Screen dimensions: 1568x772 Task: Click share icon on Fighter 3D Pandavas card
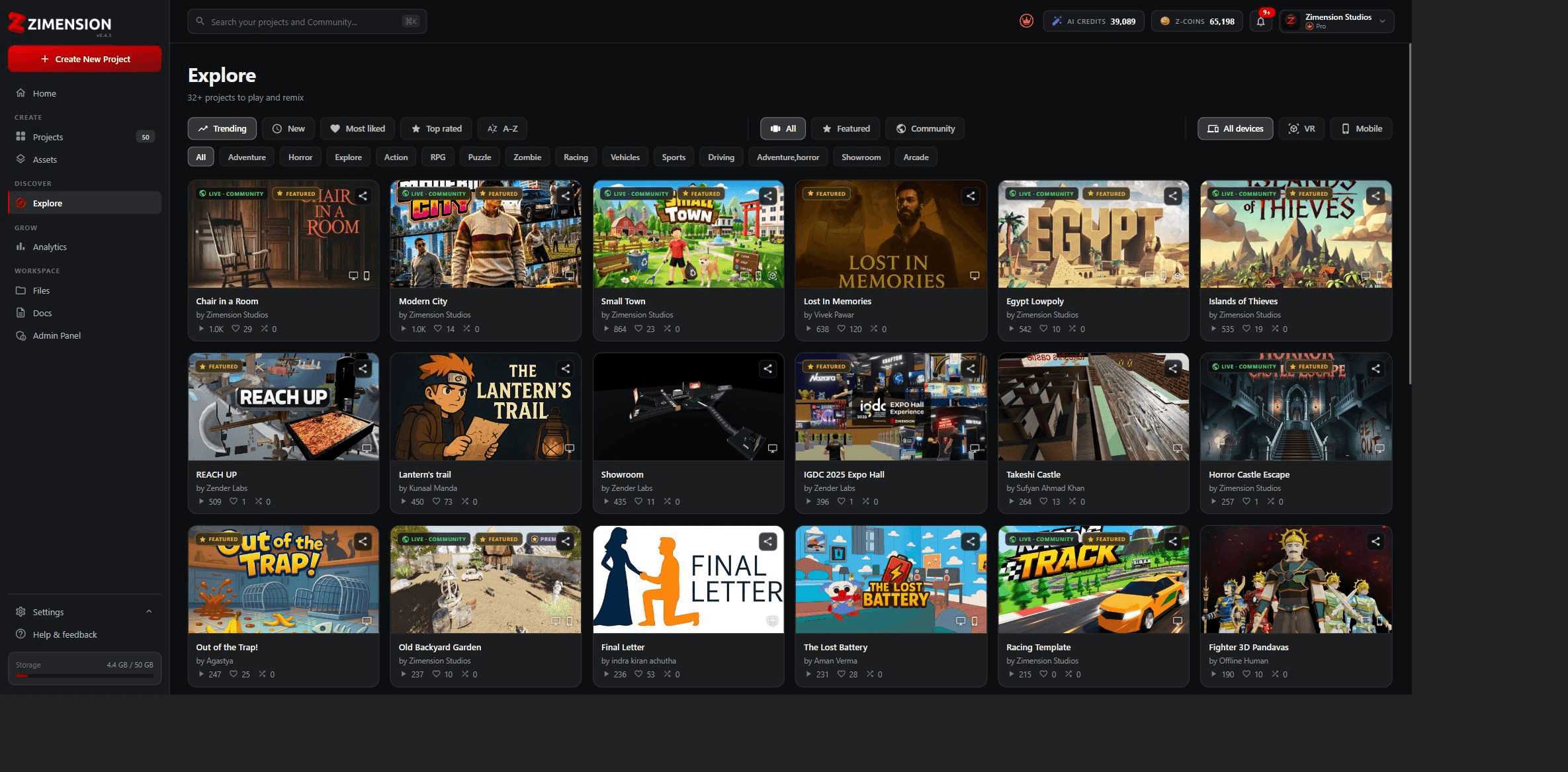point(1375,541)
